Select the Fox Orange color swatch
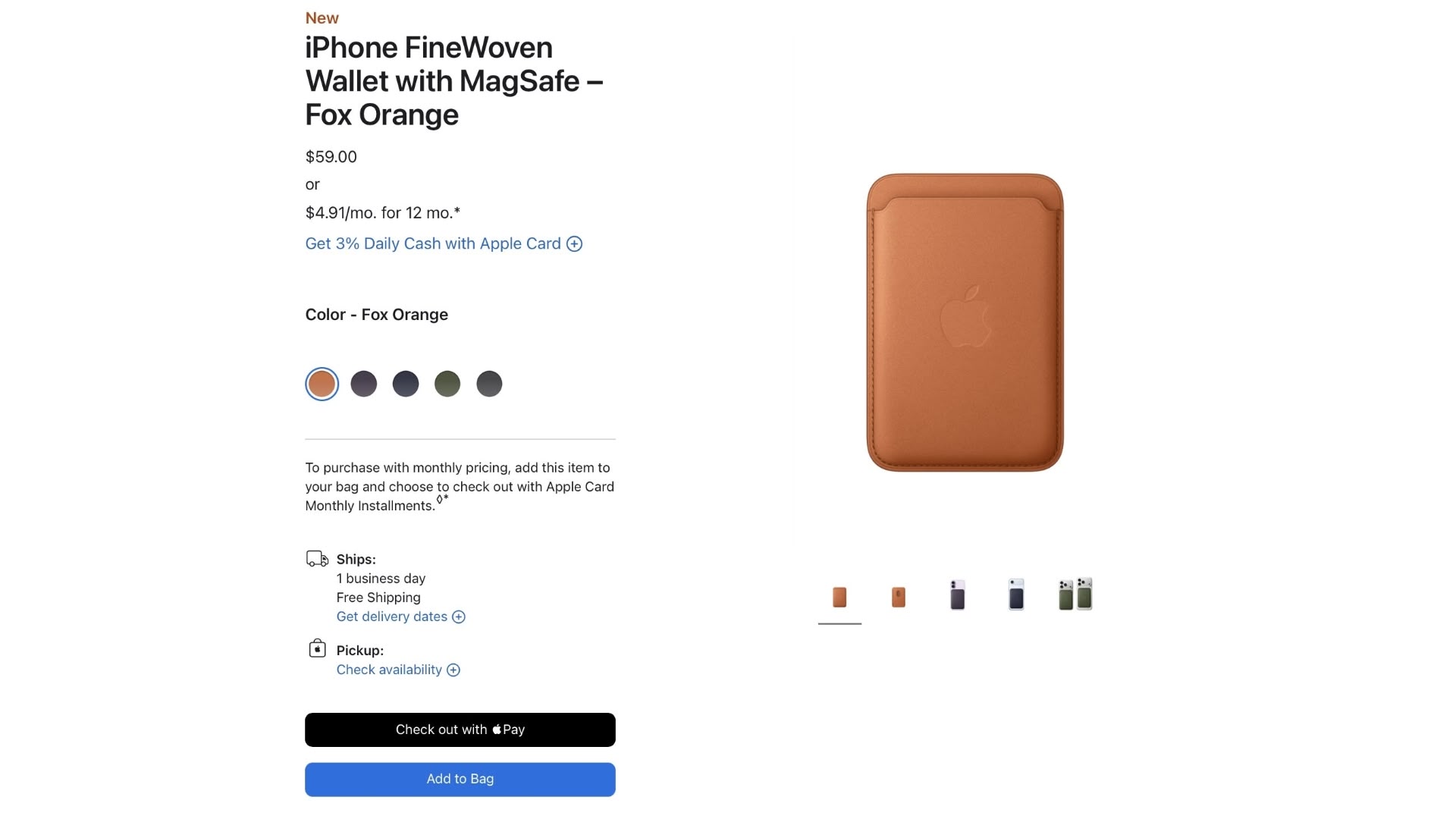This screenshot has height=819, width=1456. [x=322, y=384]
